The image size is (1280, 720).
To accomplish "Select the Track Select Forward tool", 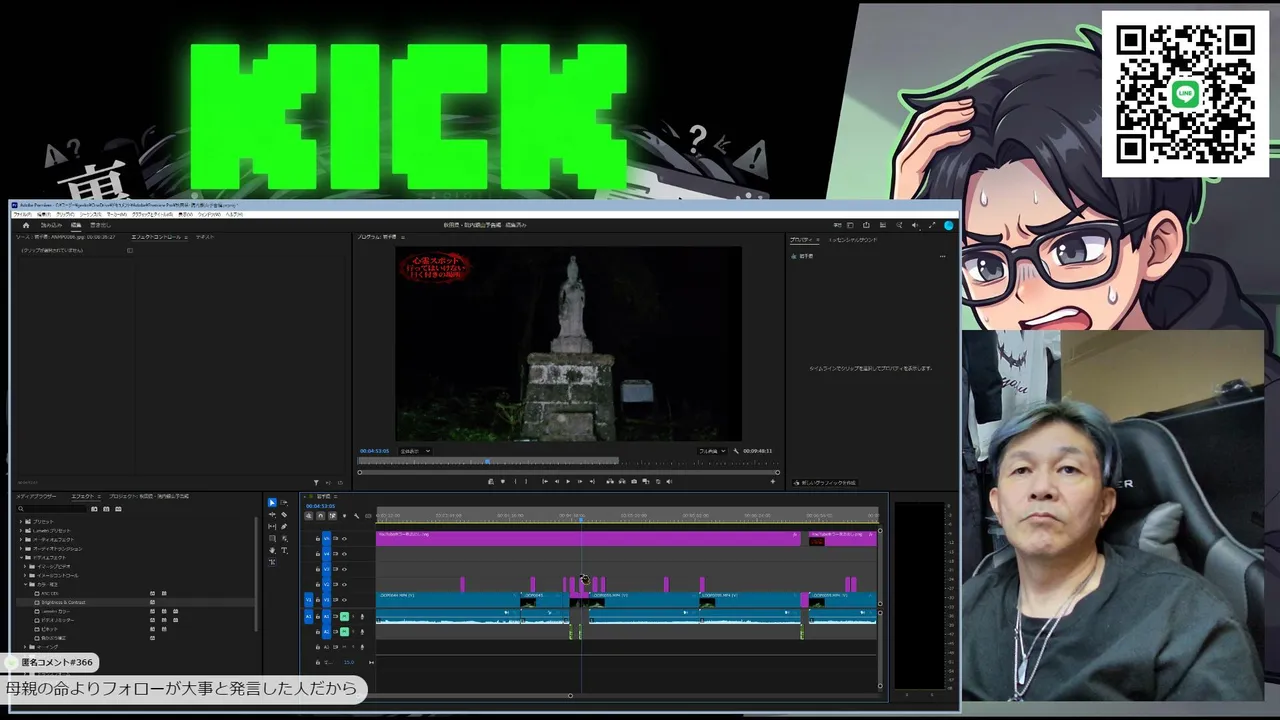I will (x=284, y=503).
